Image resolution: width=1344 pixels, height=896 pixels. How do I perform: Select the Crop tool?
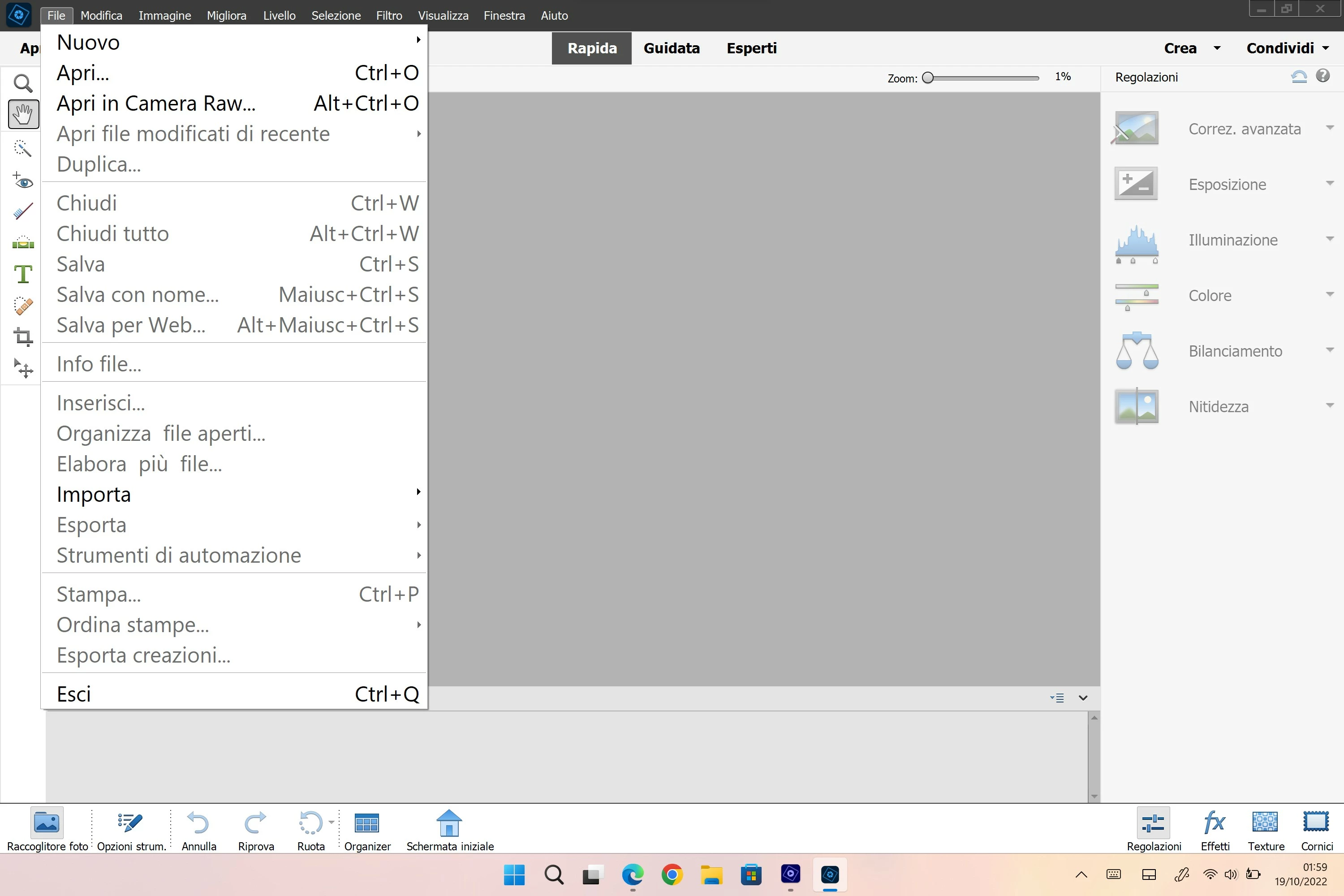coord(23,336)
